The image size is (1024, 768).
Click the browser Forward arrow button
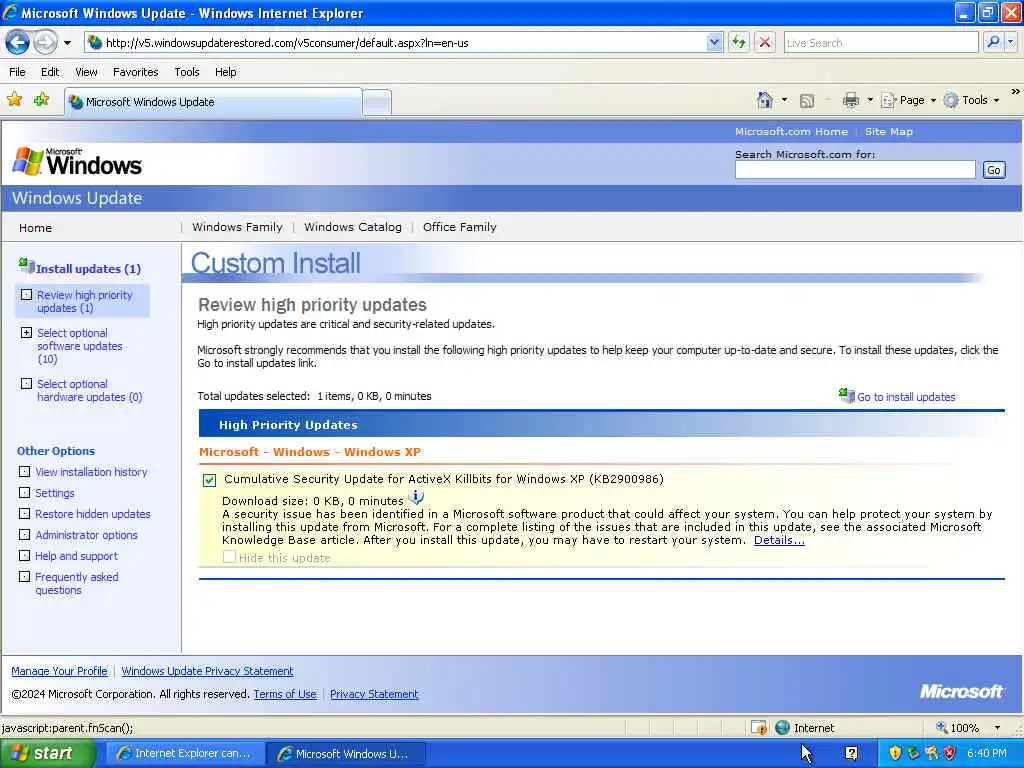click(45, 42)
